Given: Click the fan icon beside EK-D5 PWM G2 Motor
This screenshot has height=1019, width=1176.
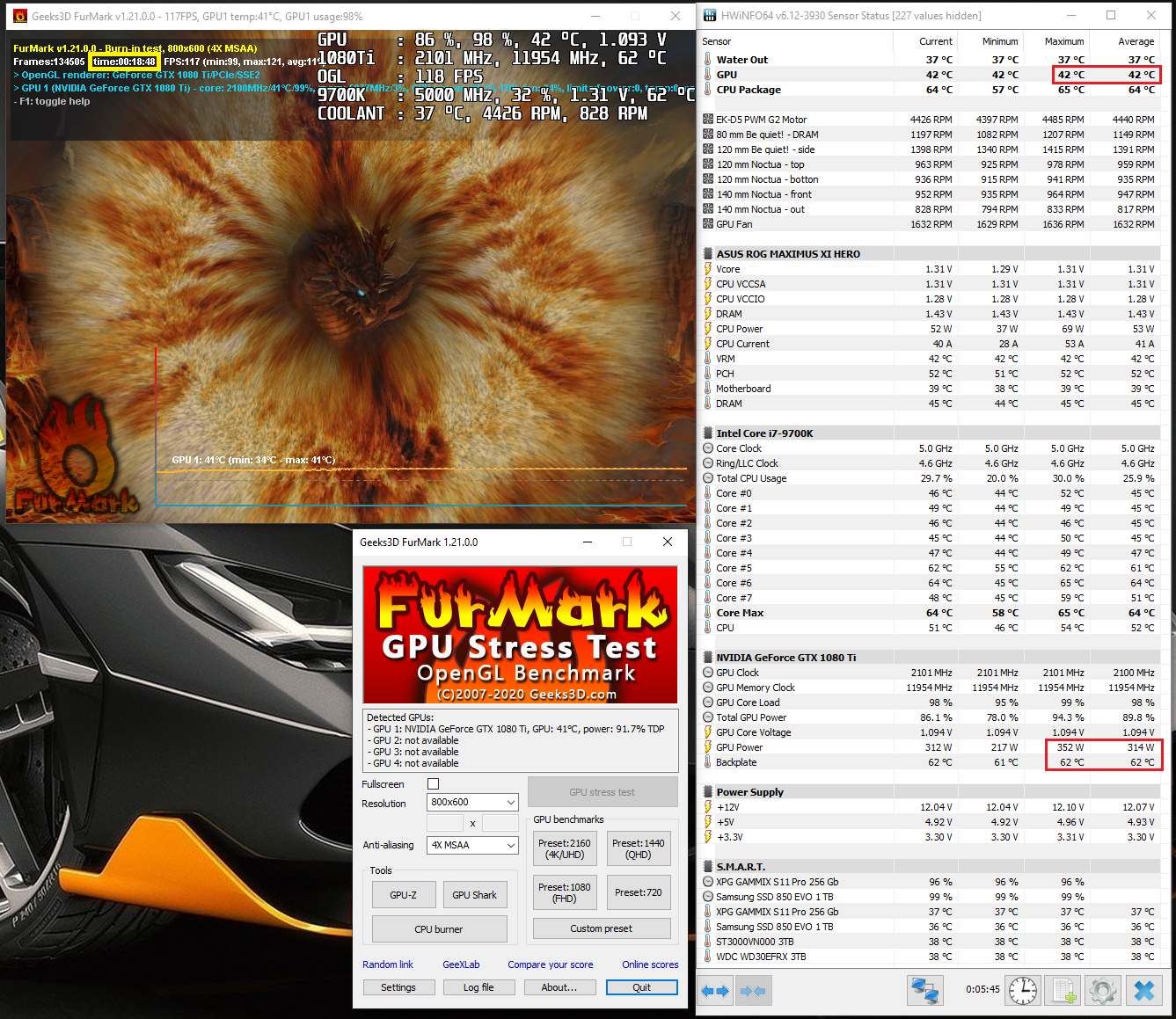Looking at the screenshot, I should pyautogui.click(x=708, y=120).
